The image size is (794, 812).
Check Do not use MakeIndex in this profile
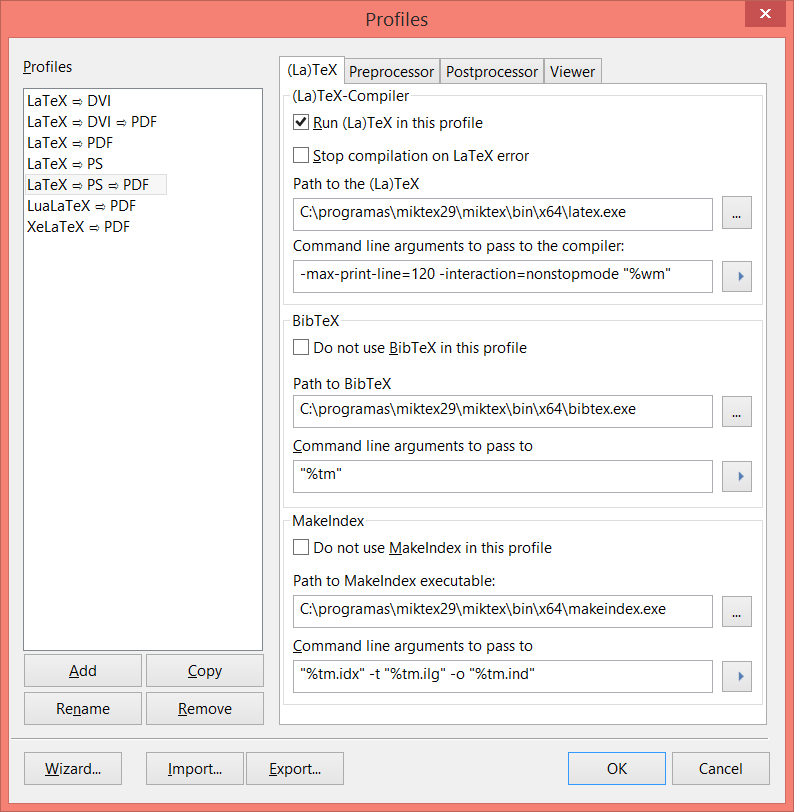pos(301,547)
